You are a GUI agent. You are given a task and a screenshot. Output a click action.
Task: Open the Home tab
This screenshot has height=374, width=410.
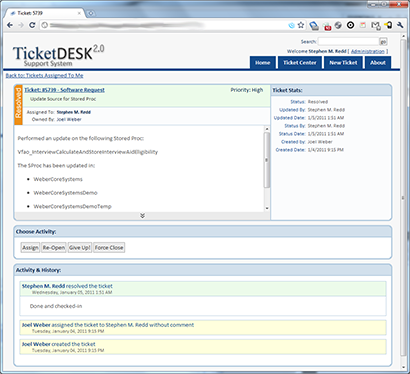[x=263, y=63]
